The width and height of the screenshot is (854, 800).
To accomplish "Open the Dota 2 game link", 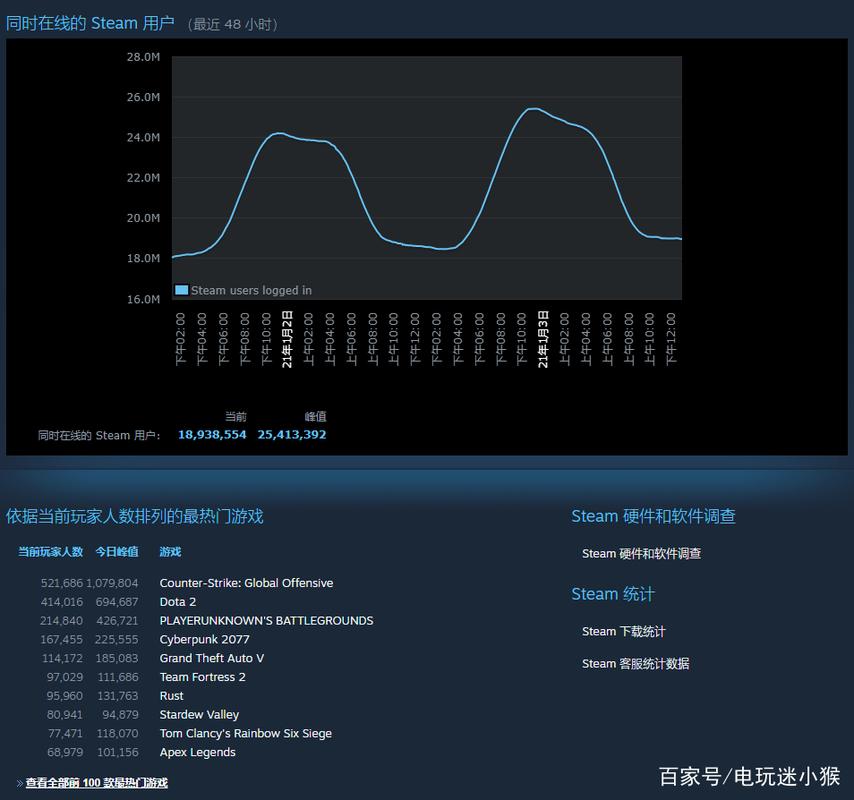I will pos(178,602).
